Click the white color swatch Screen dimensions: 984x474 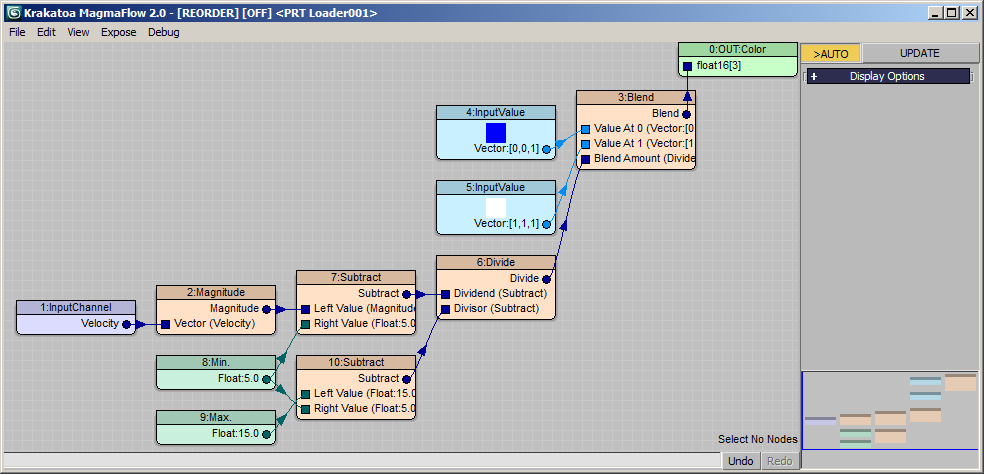[496, 208]
